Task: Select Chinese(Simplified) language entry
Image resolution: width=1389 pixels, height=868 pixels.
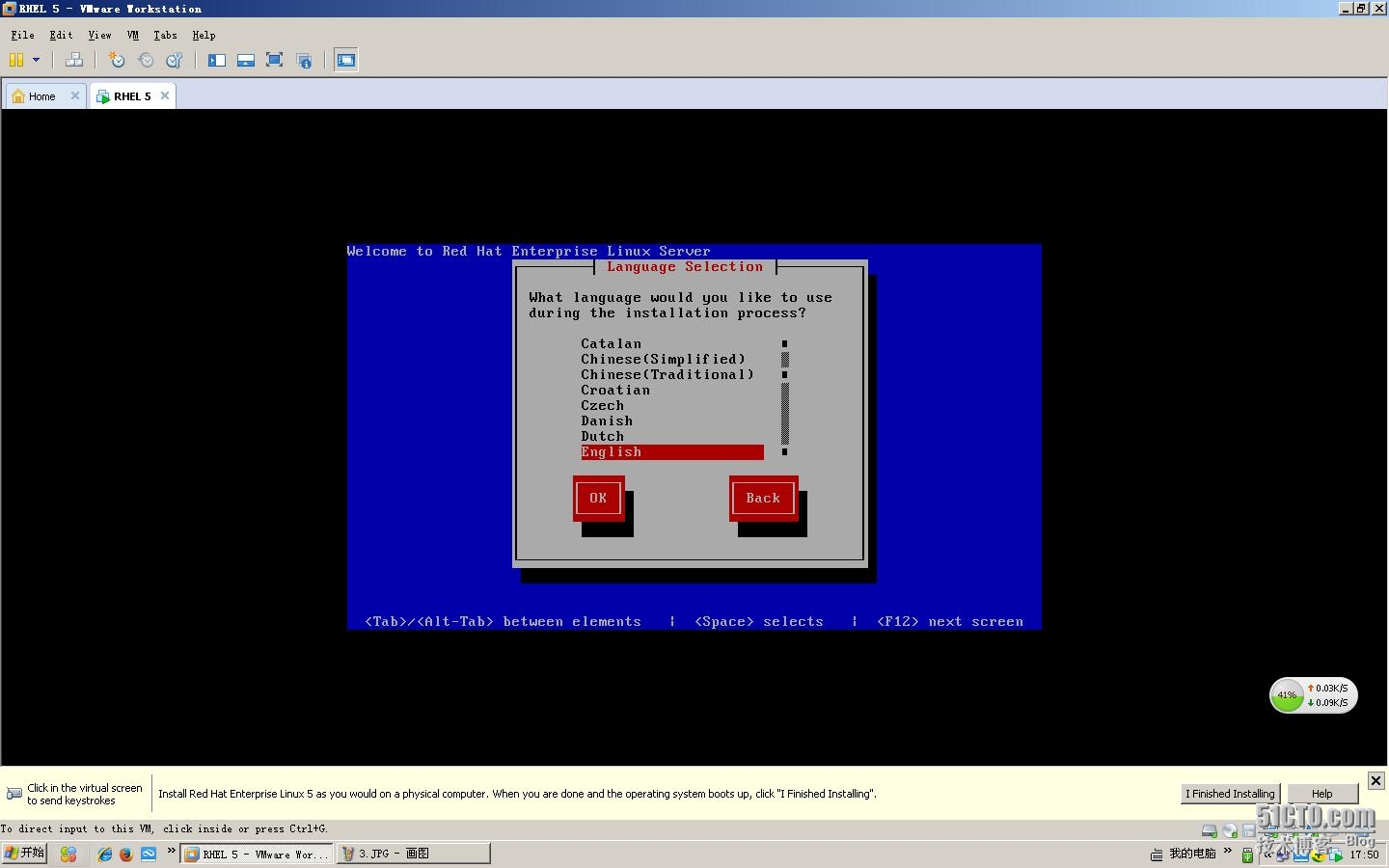Action: click(672, 359)
